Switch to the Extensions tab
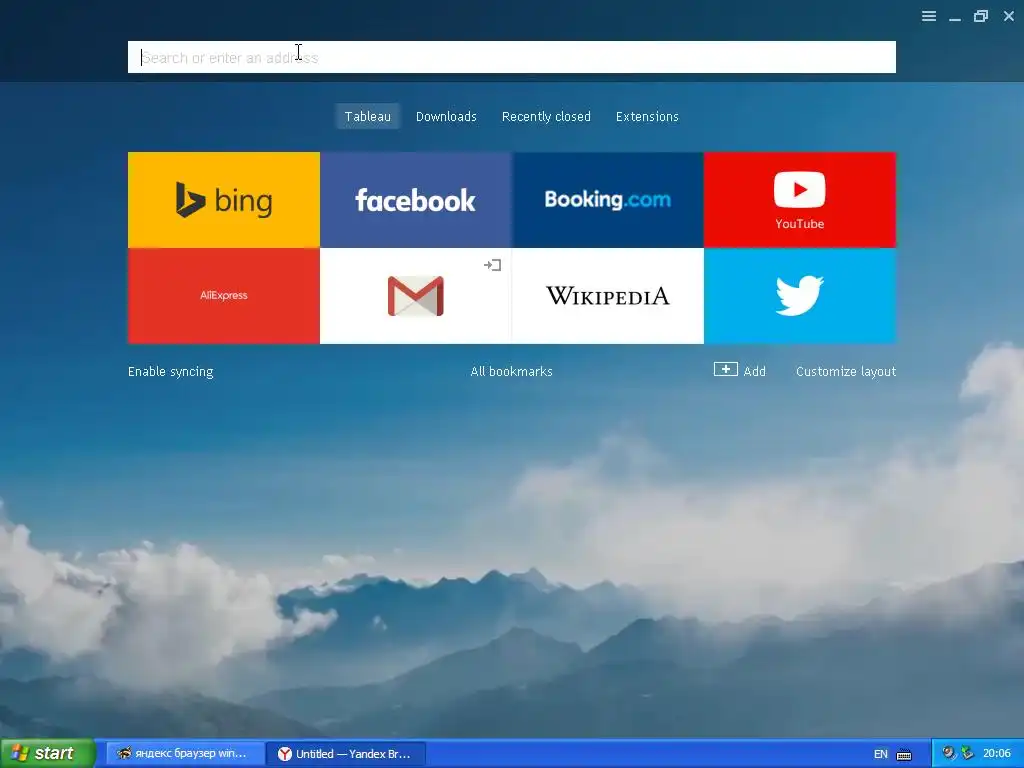 647,116
